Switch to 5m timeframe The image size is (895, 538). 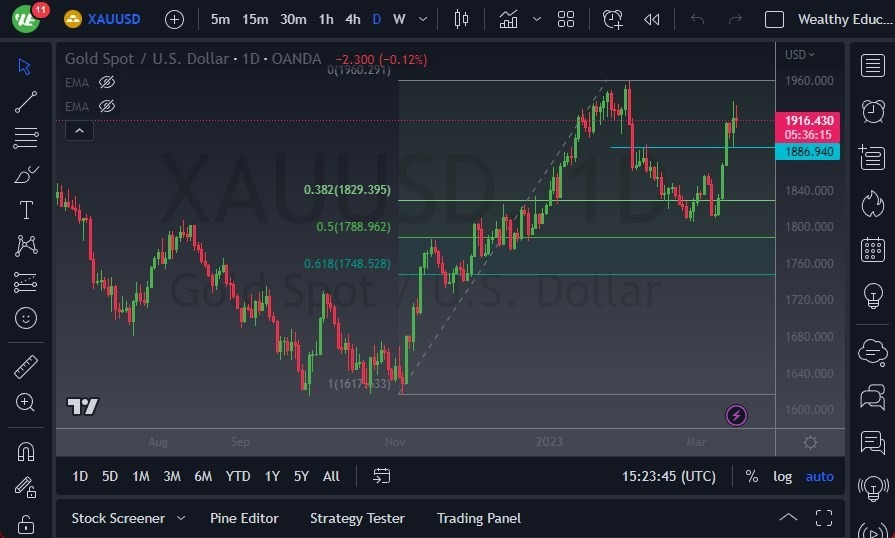click(220, 19)
